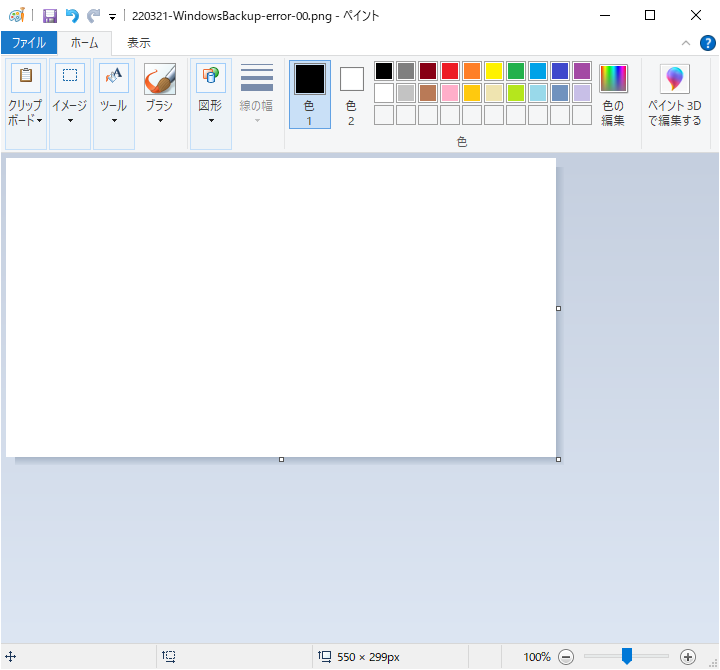Screen dimensions: 720x670
Task: Switch to the ホーム tab
Action: pyautogui.click(x=84, y=43)
